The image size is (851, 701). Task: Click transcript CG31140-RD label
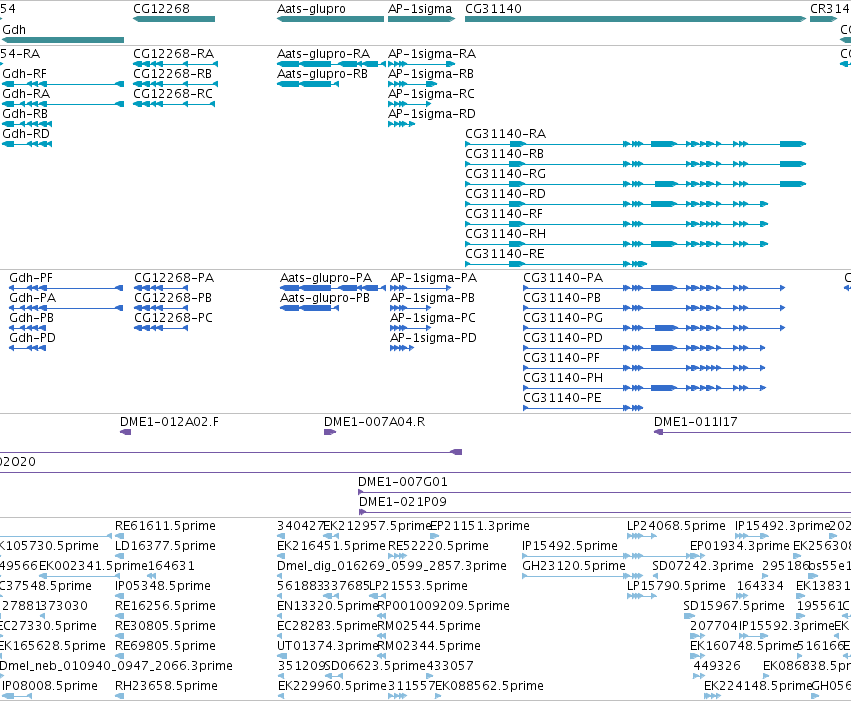(506, 194)
